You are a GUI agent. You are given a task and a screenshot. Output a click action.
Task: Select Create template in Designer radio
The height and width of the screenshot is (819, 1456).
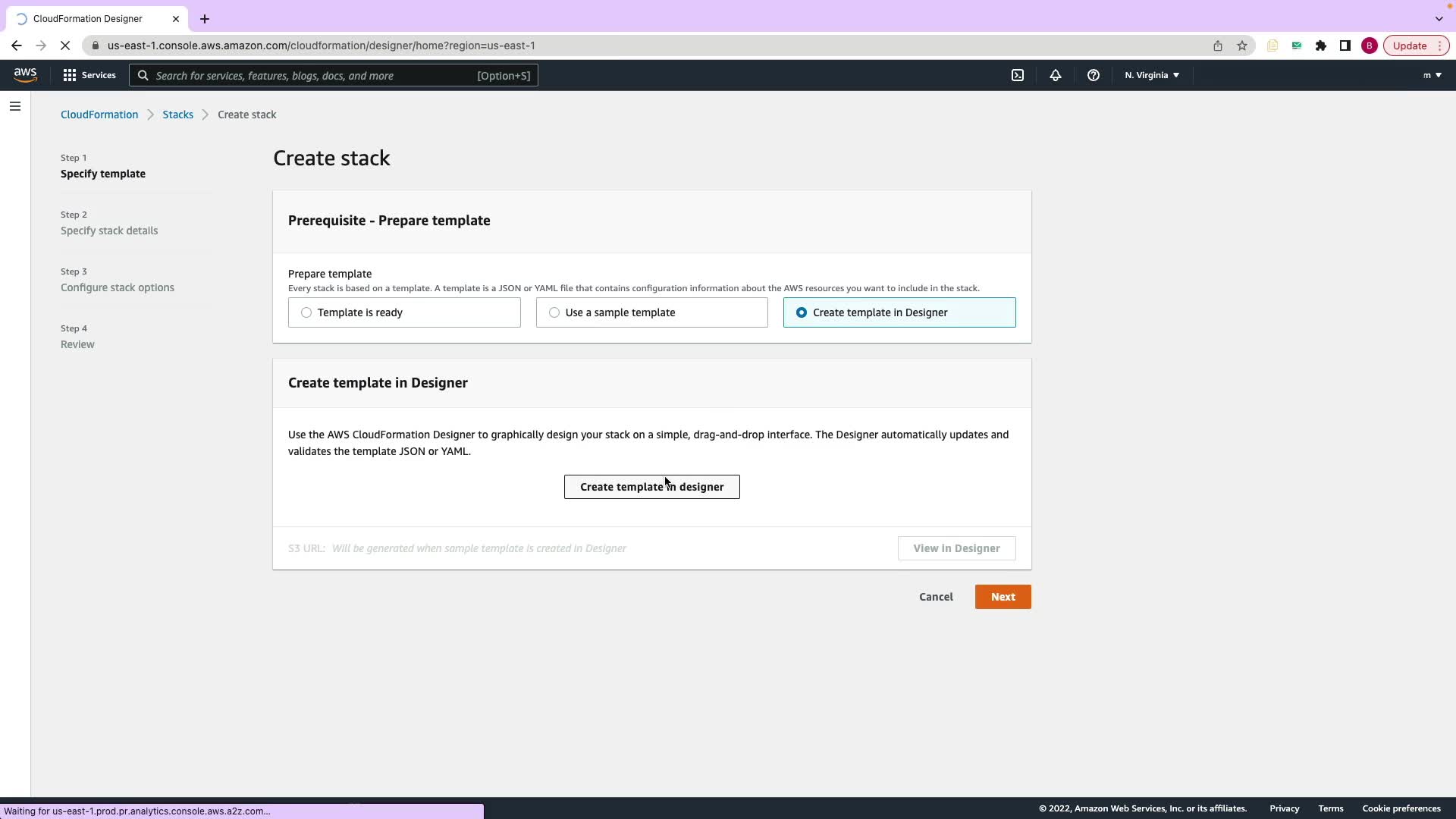pos(802,312)
